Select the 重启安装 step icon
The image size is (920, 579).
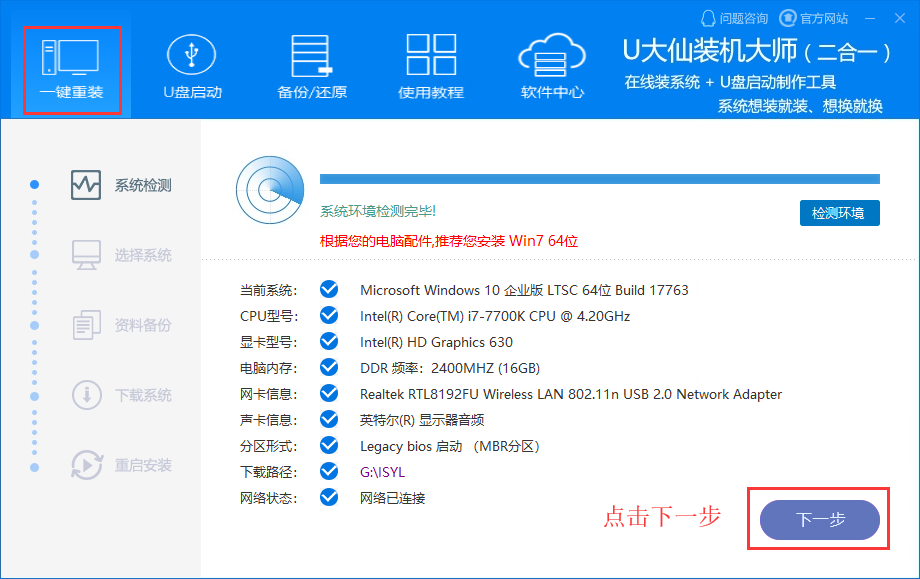(87, 465)
